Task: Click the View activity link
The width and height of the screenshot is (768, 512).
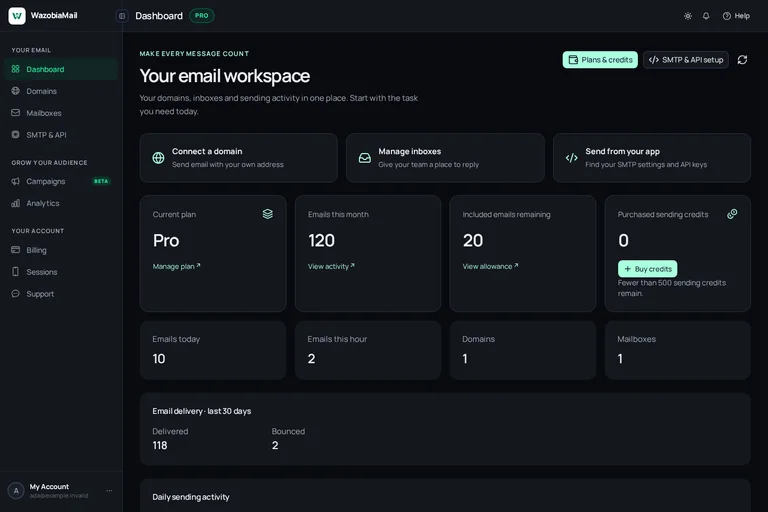Action: pos(331,267)
